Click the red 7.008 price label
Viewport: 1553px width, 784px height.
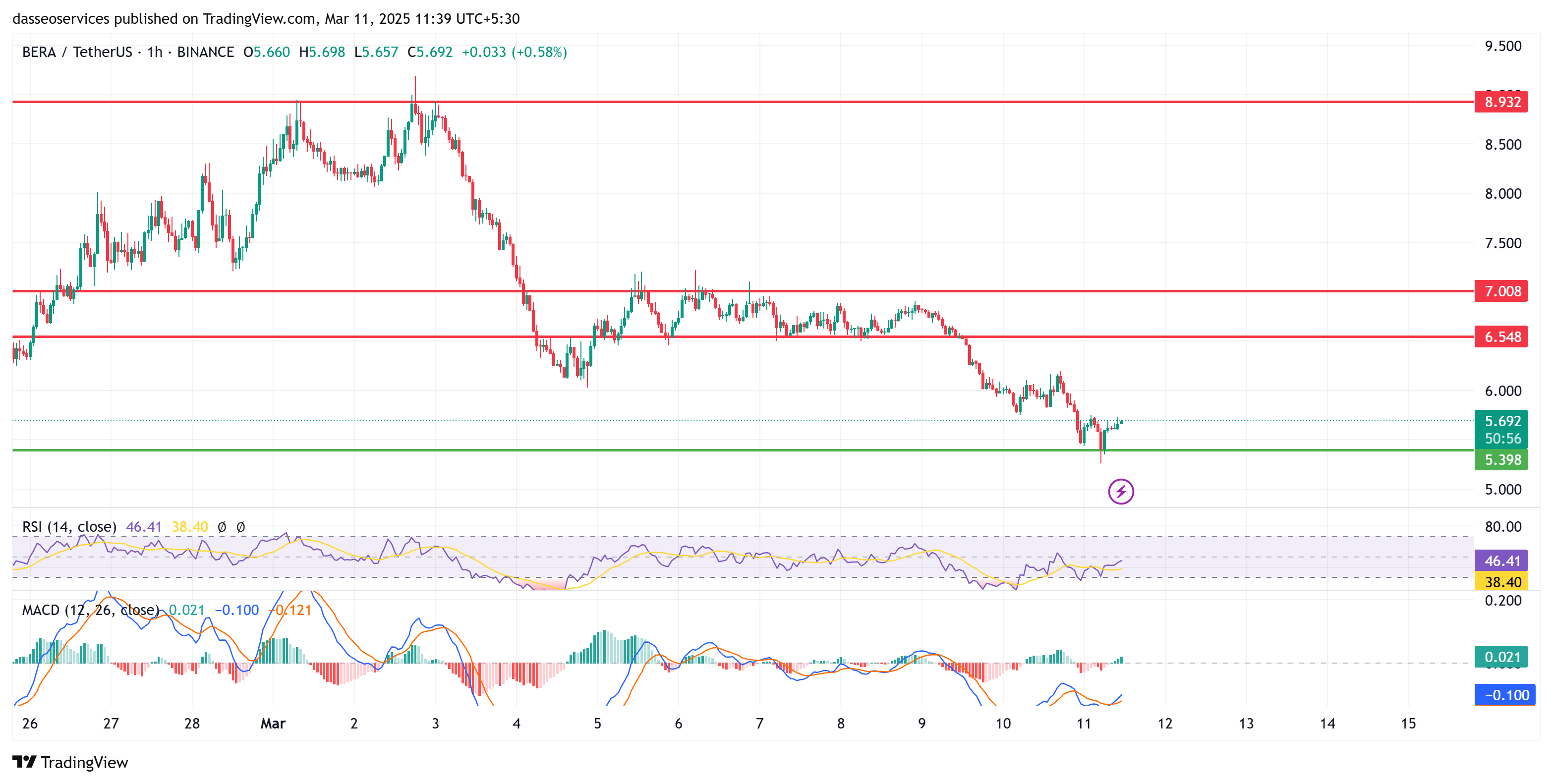pyautogui.click(x=1500, y=291)
